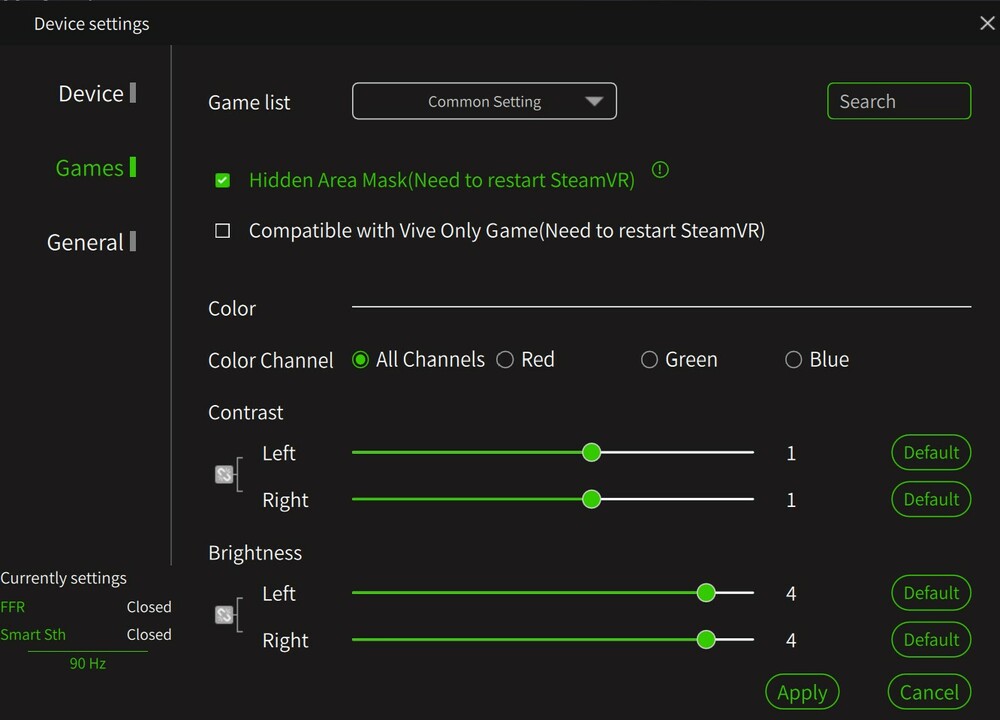Click the Contrast left-right link icon

point(224,475)
